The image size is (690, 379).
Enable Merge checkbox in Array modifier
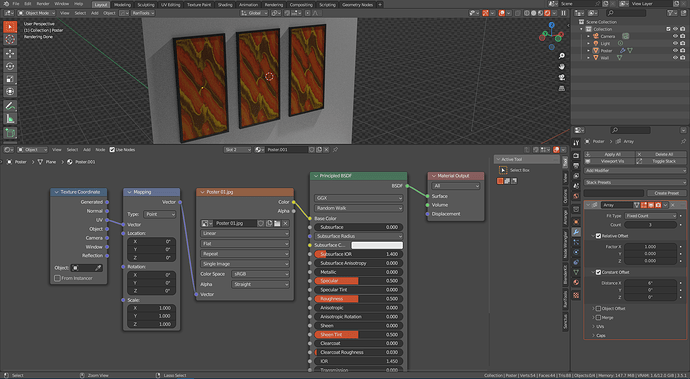coord(598,317)
